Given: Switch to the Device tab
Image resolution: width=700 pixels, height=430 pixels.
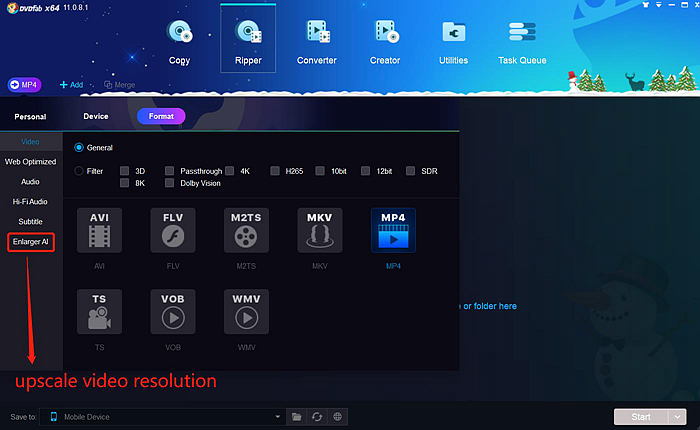Looking at the screenshot, I should pyautogui.click(x=96, y=116).
